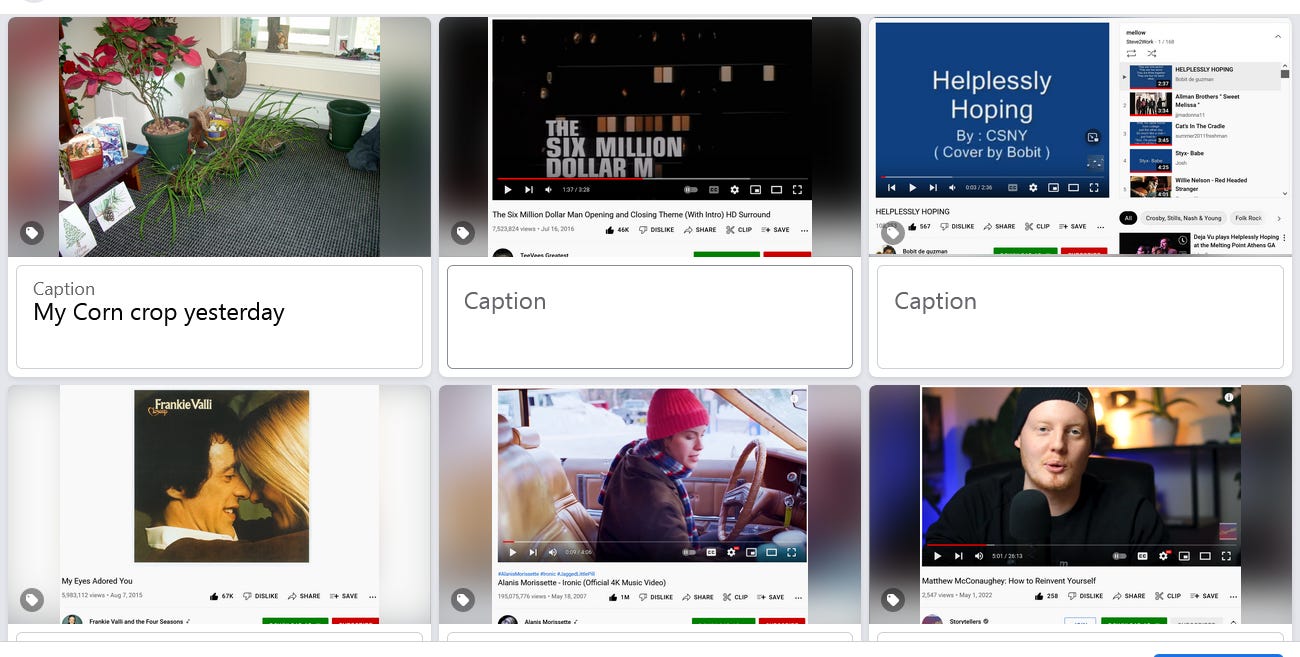Select the How to Reinvent Yourself screenshot

[x=1080, y=505]
